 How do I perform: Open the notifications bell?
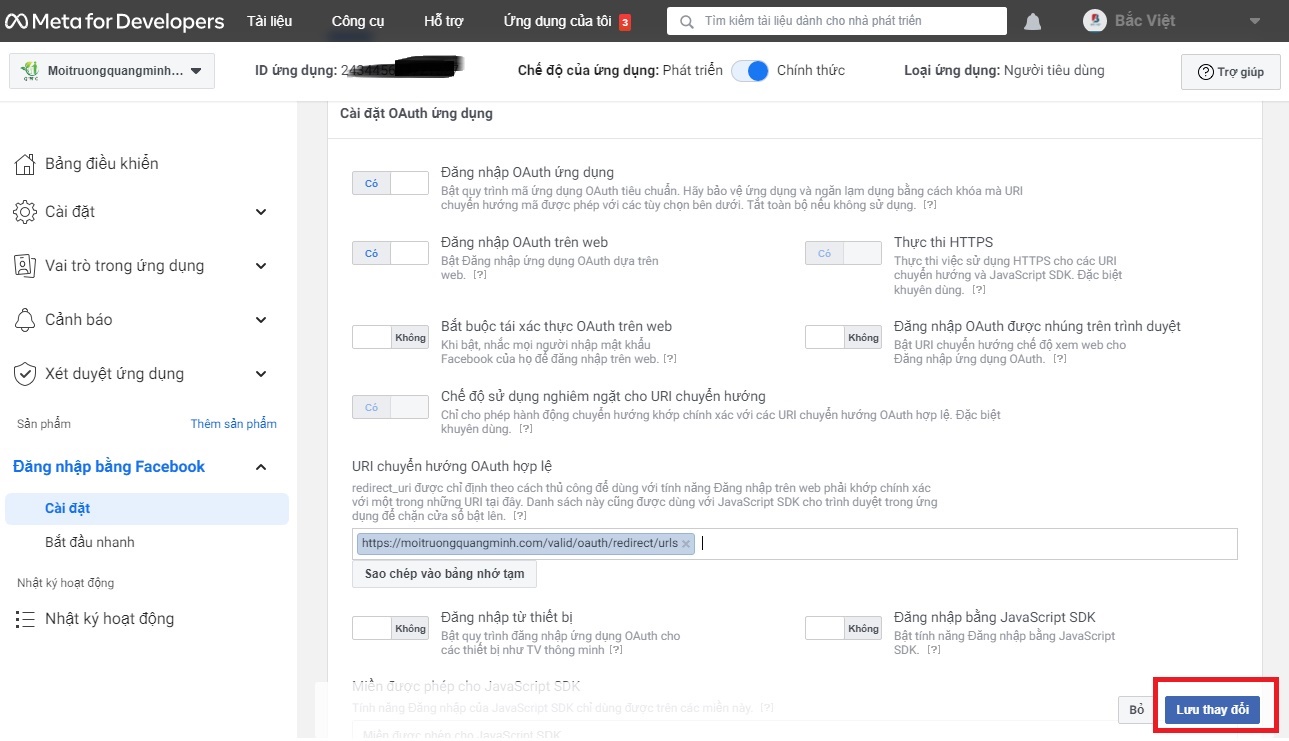click(x=1033, y=22)
